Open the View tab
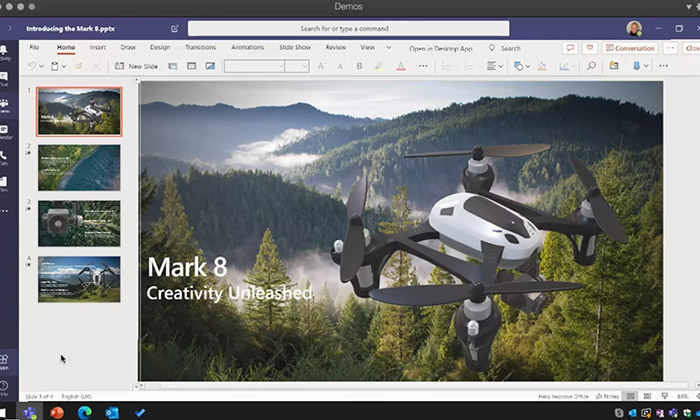 [367, 47]
